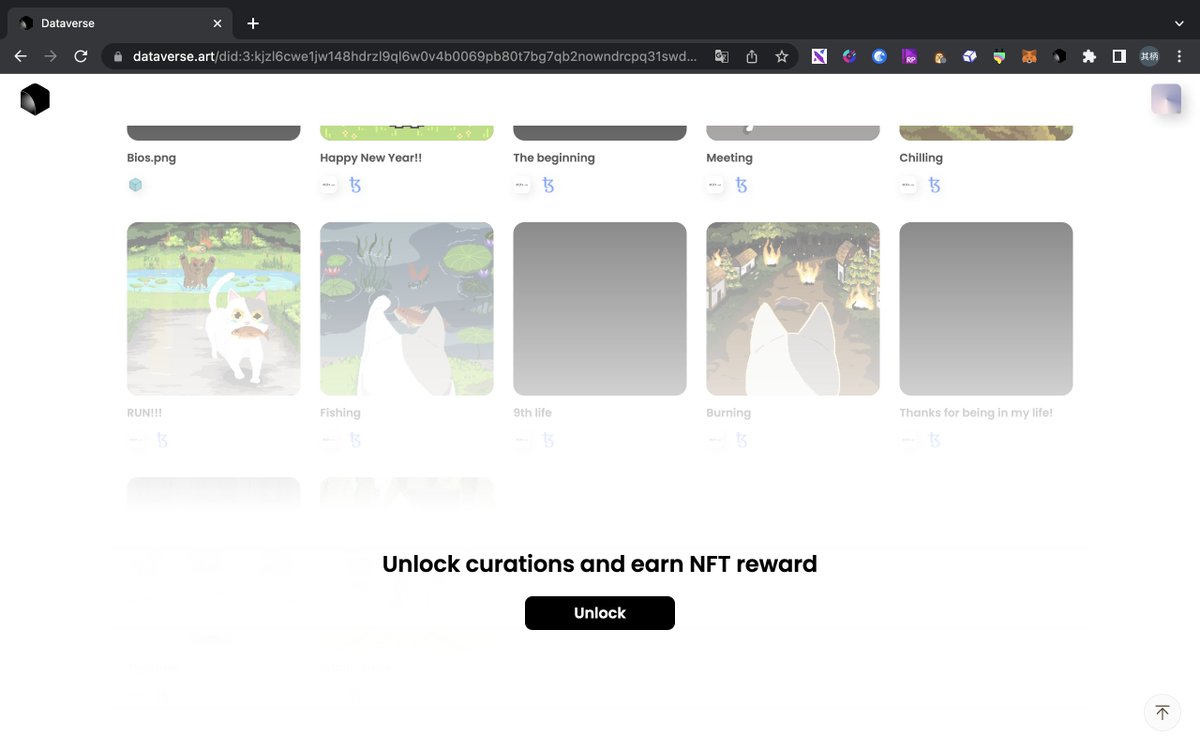
Task: Open the RUN!!! artwork thumbnail
Action: [213, 308]
